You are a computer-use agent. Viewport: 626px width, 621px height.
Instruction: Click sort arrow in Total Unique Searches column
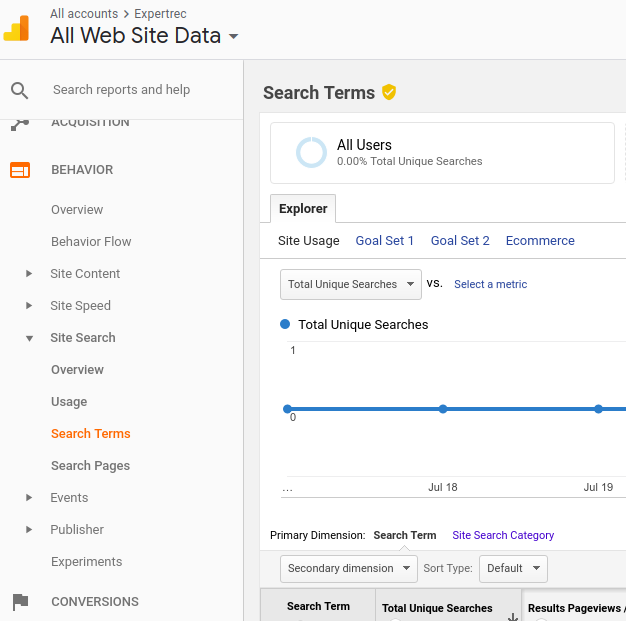[x=513, y=617]
